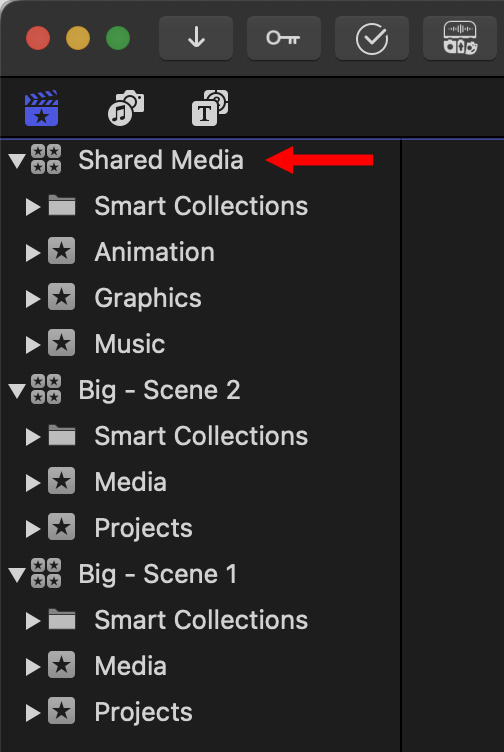
Task: Expand Smart Collections under Shared Media
Action: (33, 207)
